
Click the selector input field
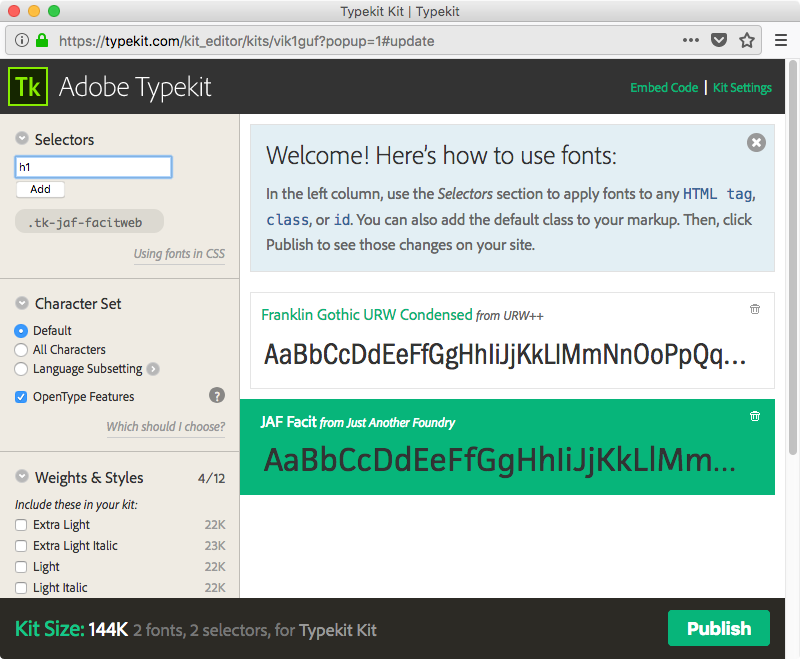pyautogui.click(x=93, y=167)
